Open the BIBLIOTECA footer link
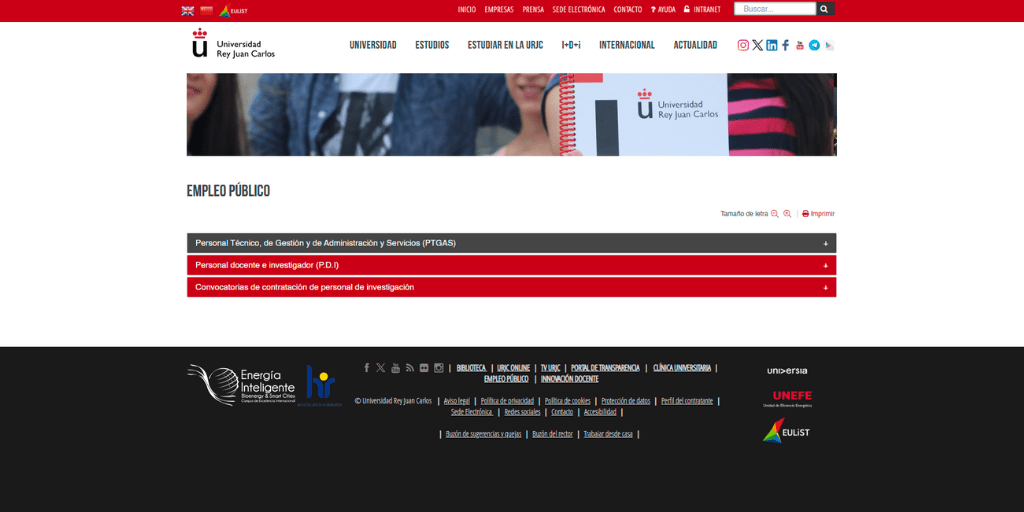 point(471,368)
